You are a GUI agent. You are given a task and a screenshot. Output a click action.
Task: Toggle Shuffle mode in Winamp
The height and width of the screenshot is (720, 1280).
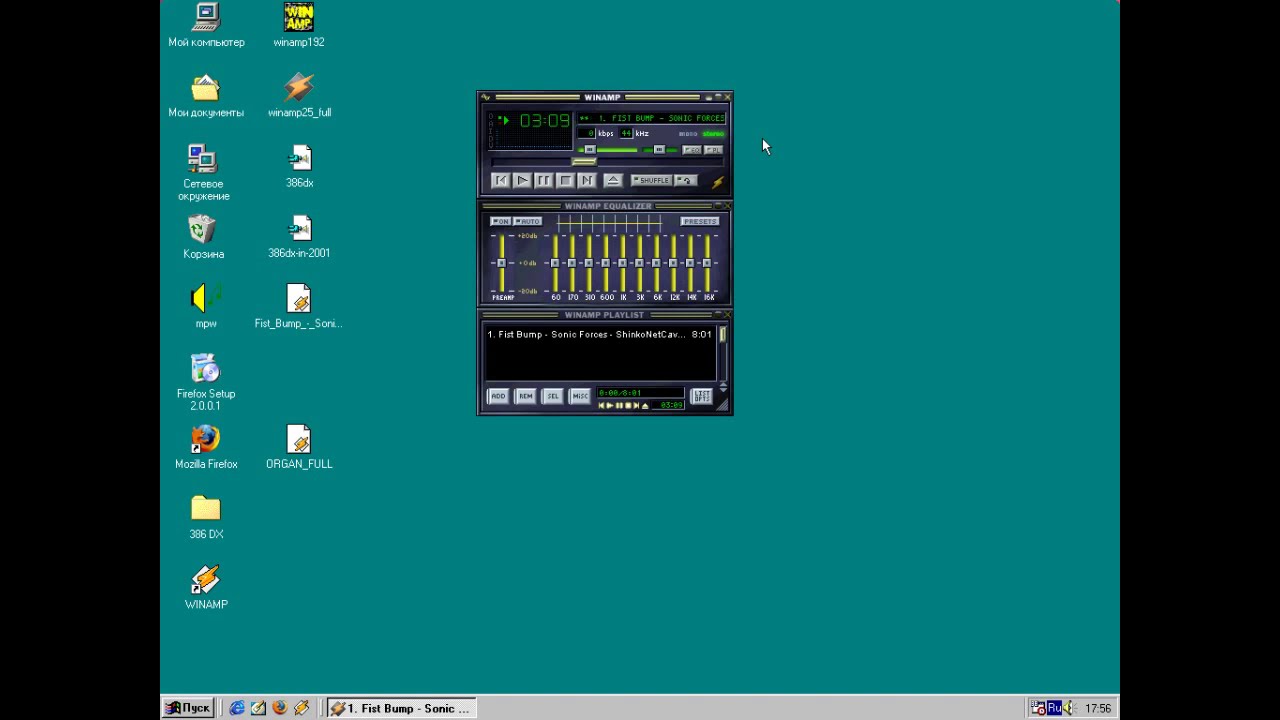coord(652,180)
